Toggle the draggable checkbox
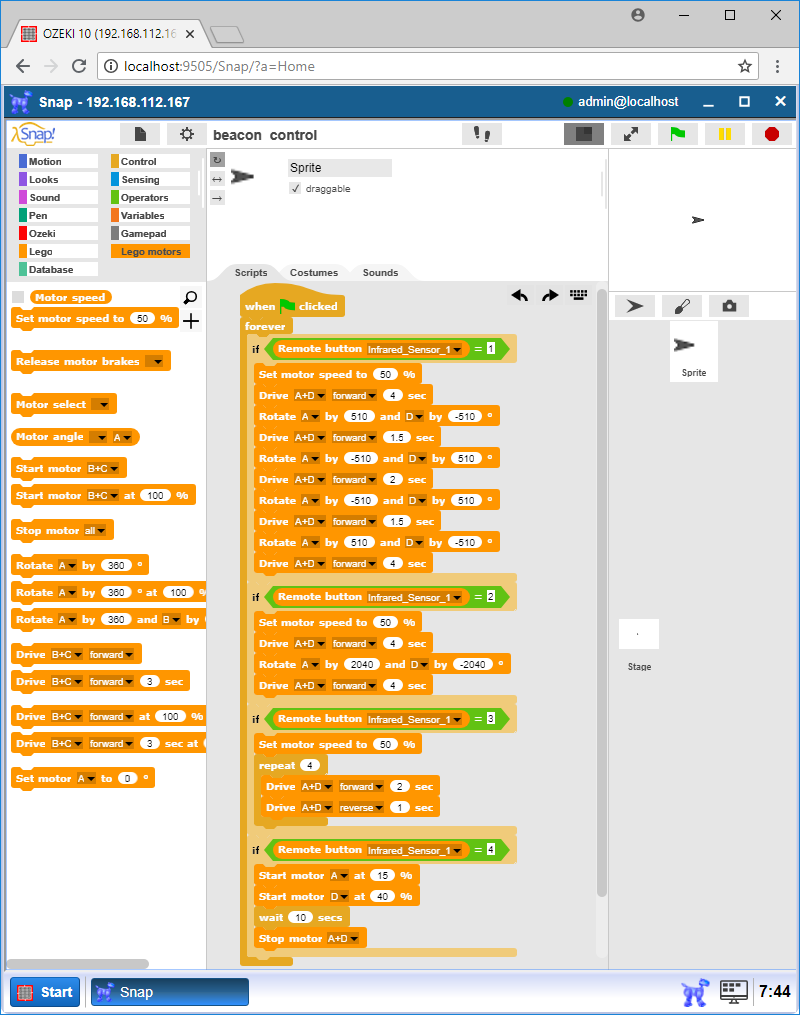This screenshot has height=1015, width=800. coord(295,188)
